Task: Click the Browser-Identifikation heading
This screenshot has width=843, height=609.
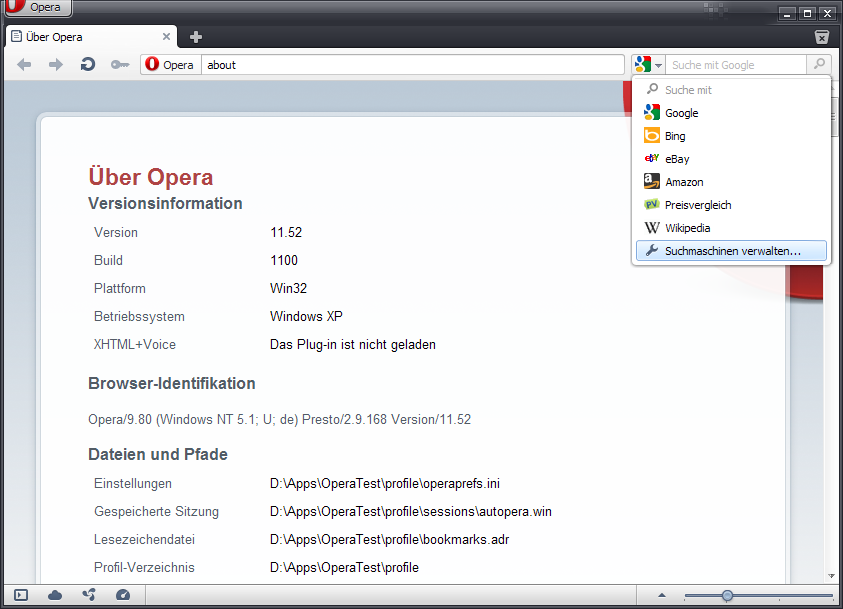Action: [x=172, y=383]
